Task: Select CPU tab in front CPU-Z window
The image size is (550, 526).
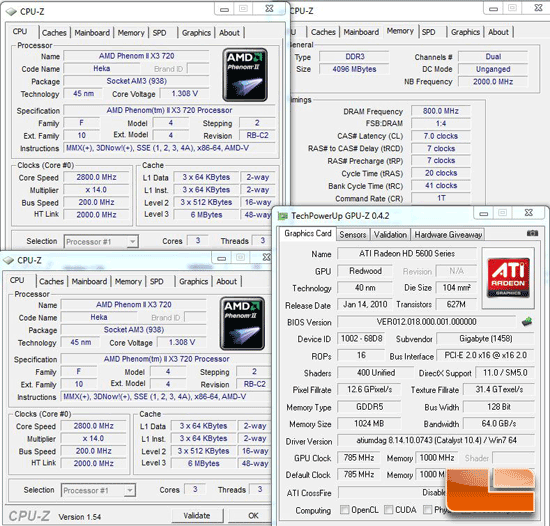Action: point(17,280)
